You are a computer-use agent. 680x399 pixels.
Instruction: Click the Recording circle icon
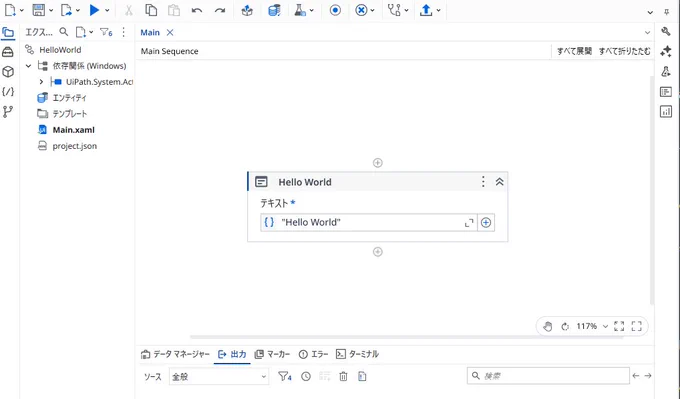(x=335, y=10)
